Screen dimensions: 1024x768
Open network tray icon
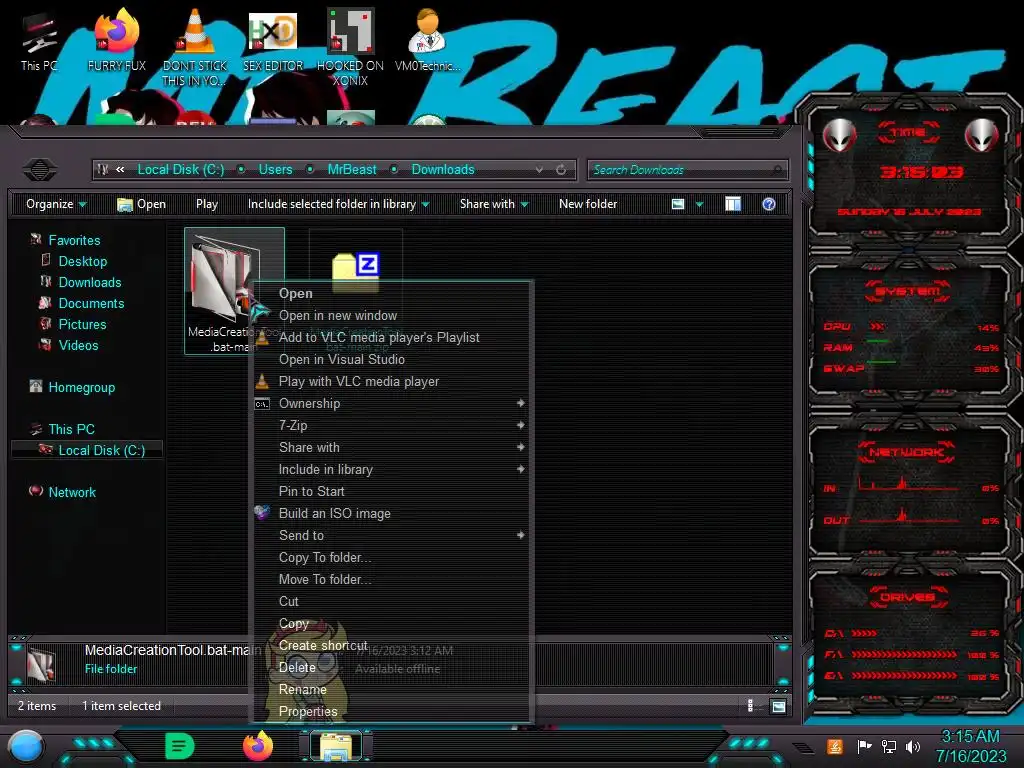tap(888, 746)
